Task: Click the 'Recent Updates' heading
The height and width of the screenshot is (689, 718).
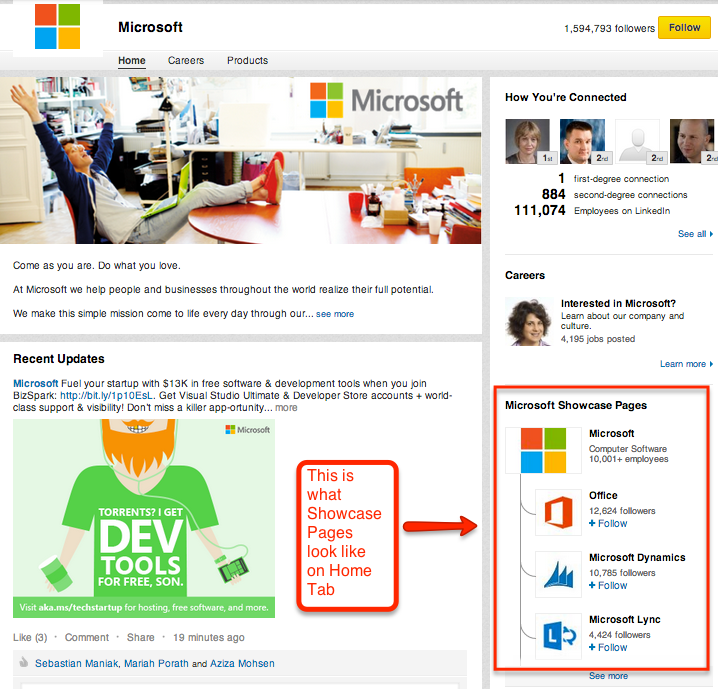Action: coord(59,359)
